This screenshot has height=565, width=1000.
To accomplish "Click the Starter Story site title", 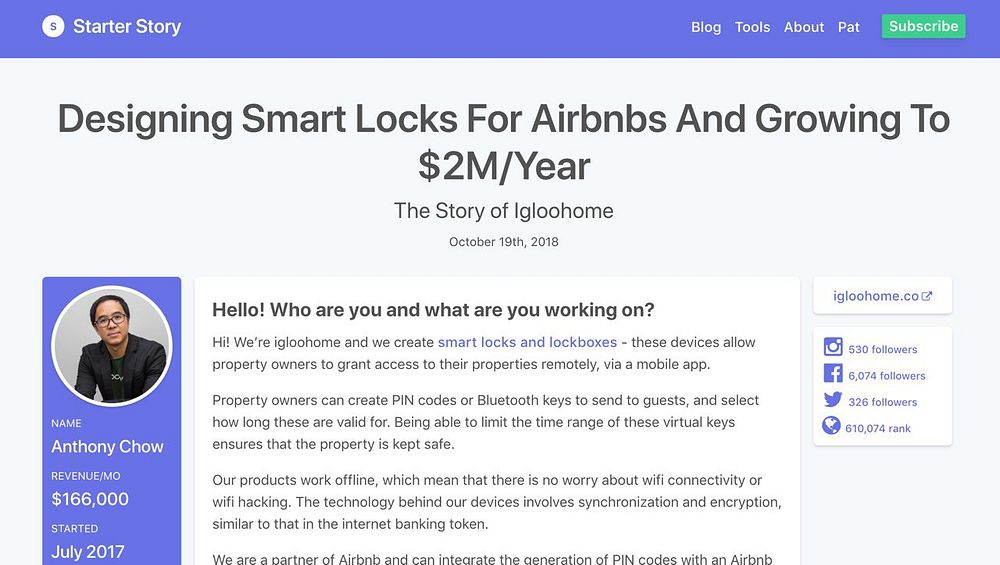I will (127, 27).
